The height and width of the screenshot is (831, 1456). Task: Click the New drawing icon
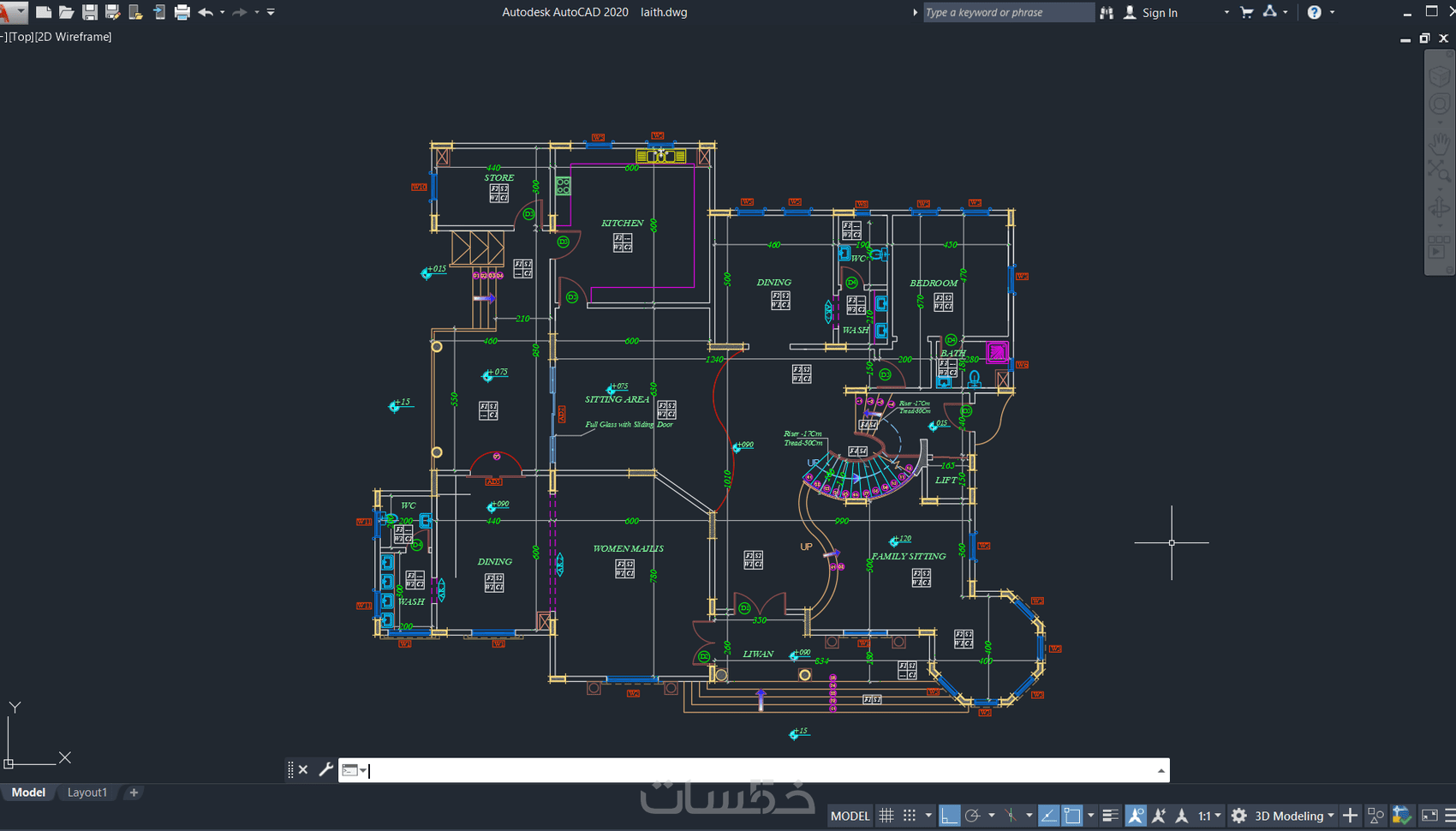pos(43,12)
